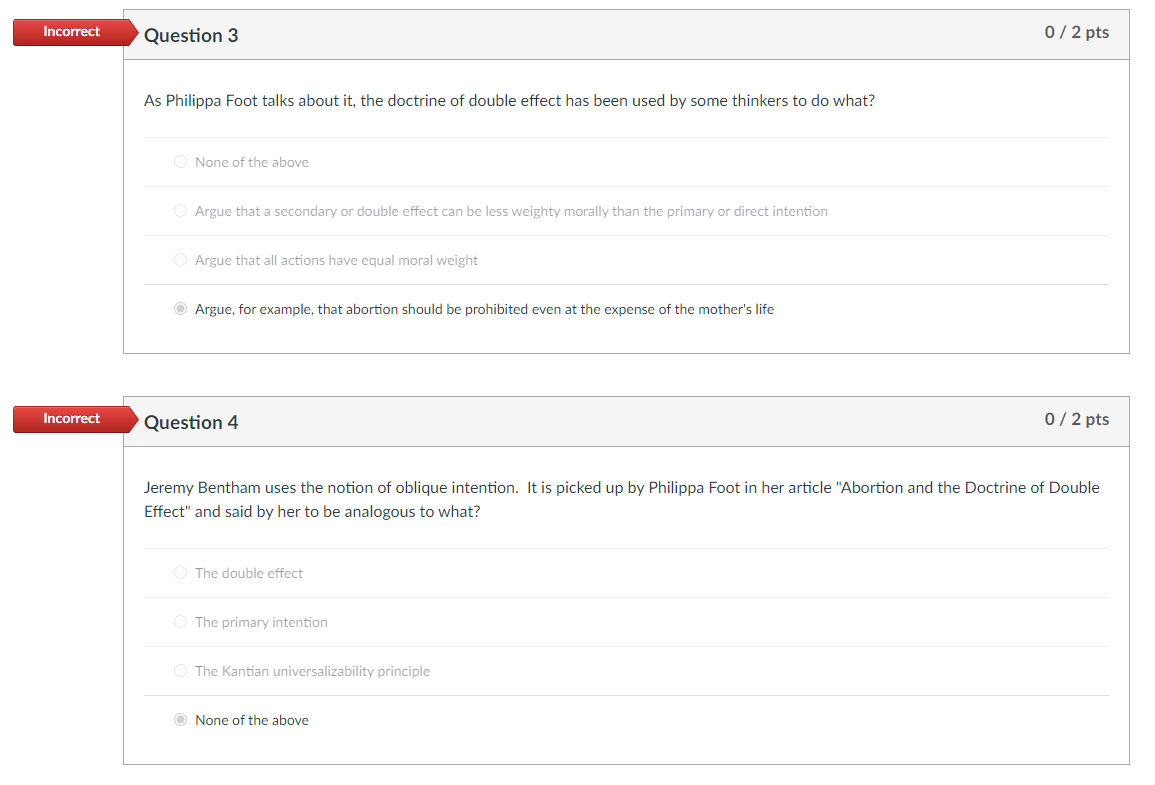Click answer label 'The double effect'
Viewport: 1155px width, 785px height.
coord(249,573)
